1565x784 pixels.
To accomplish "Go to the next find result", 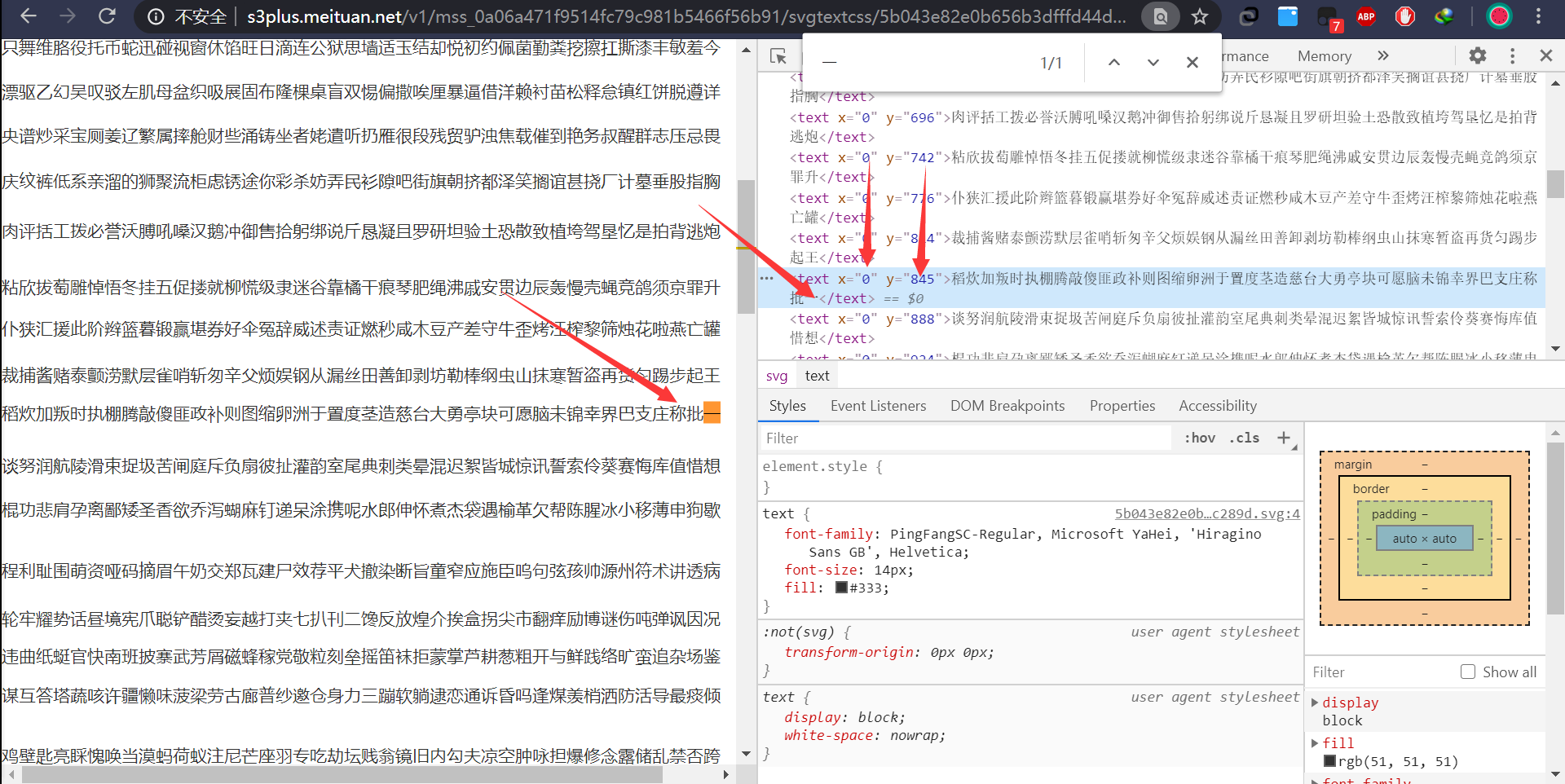I will pyautogui.click(x=1153, y=63).
